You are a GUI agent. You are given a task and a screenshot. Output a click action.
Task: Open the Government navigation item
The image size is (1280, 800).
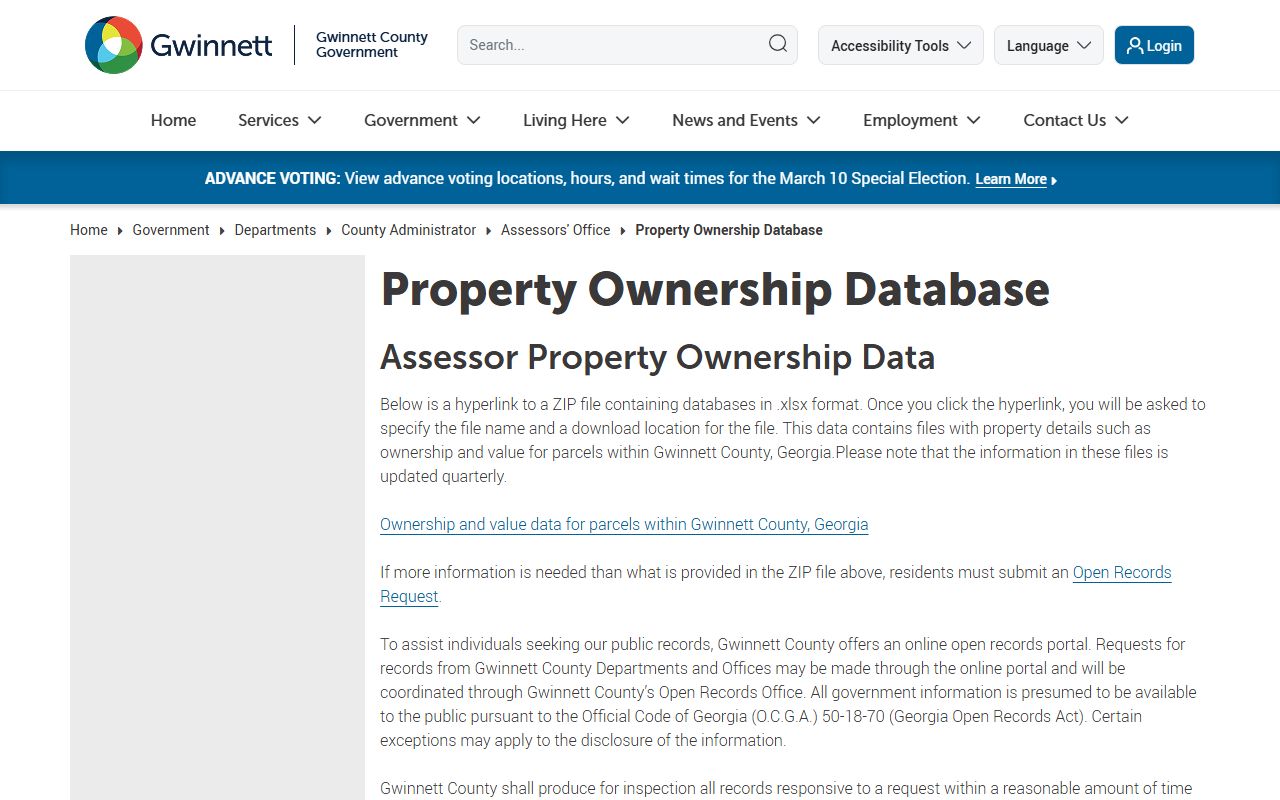click(x=411, y=120)
